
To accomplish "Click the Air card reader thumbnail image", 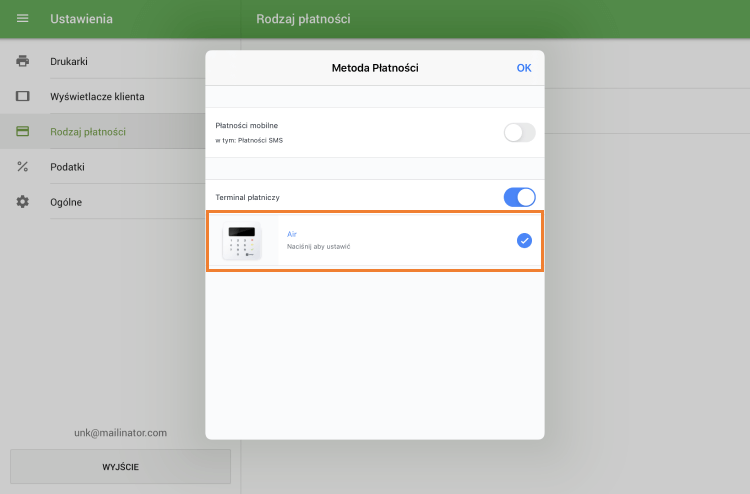I will [241, 241].
